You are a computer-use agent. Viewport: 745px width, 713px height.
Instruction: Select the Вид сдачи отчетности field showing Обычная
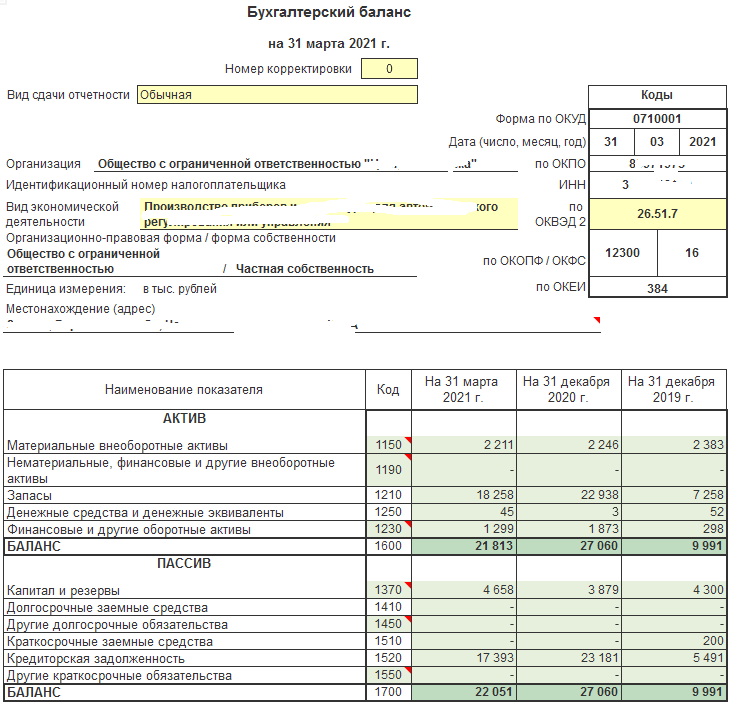coord(276,95)
